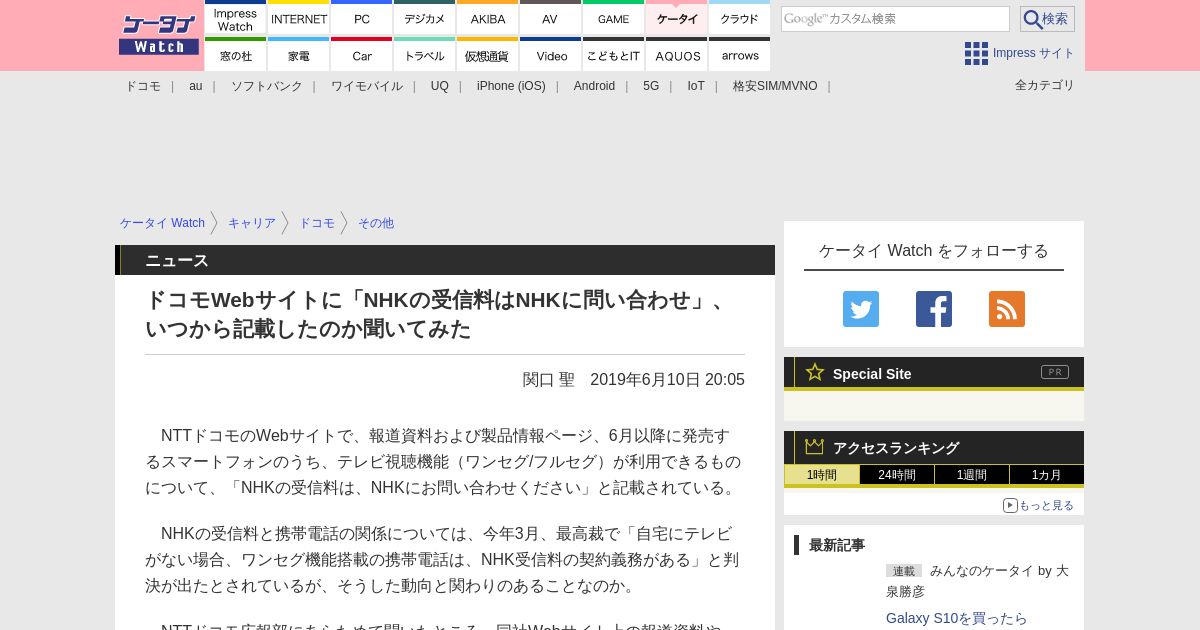
Task: Open the GAME Watch tab
Action: point(613,19)
